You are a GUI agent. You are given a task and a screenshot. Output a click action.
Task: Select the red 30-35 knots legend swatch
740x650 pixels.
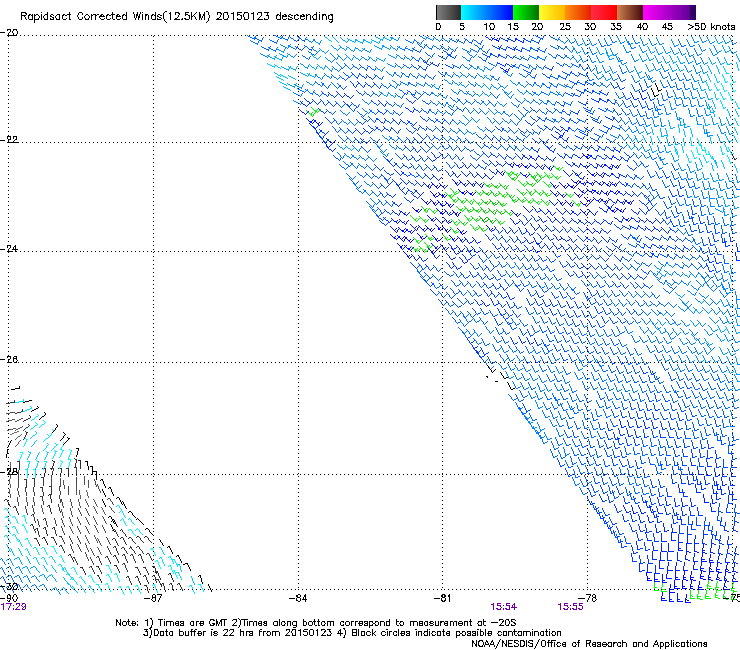[x=604, y=12]
